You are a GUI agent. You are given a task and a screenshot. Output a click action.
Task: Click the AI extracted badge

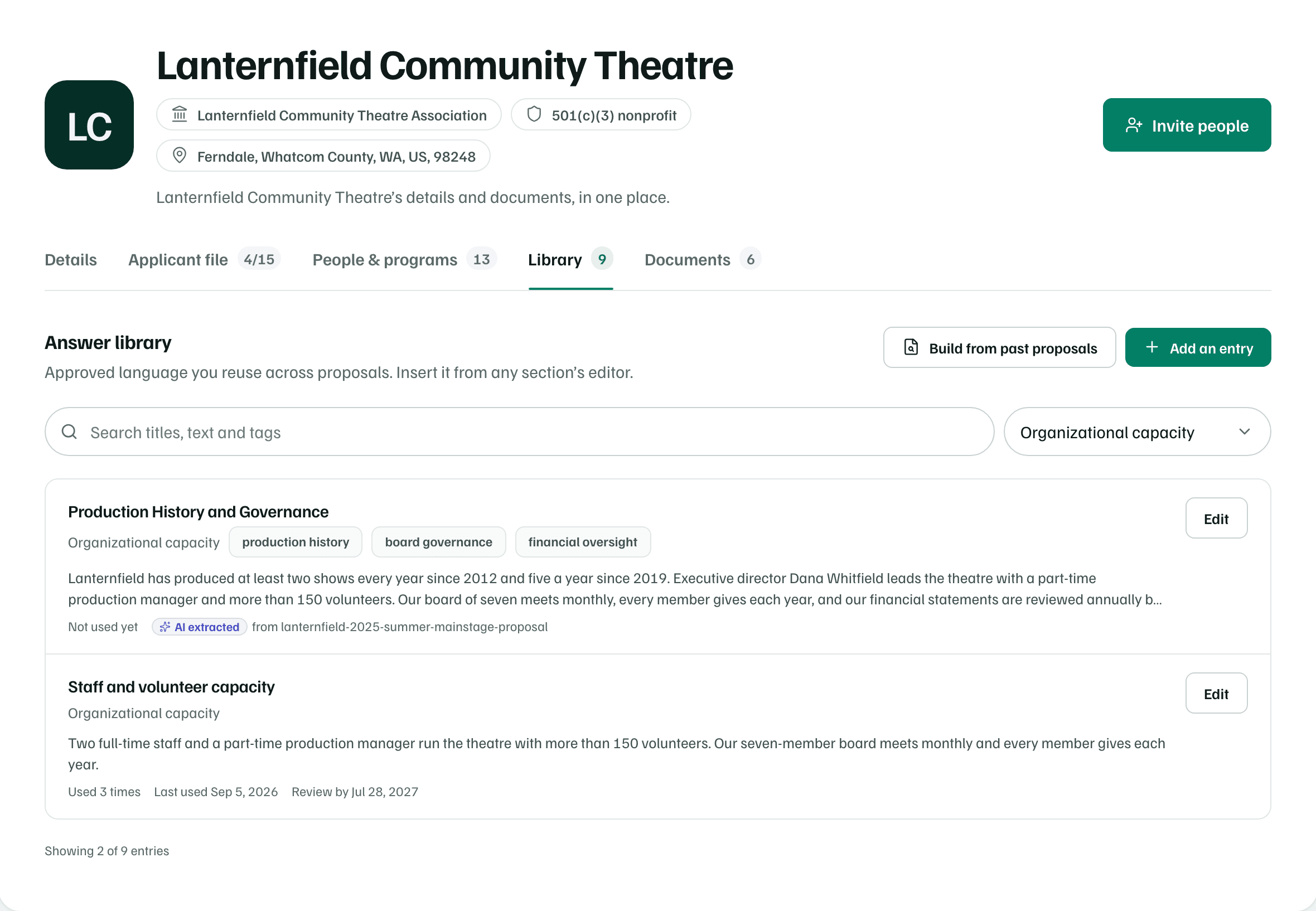pos(199,627)
